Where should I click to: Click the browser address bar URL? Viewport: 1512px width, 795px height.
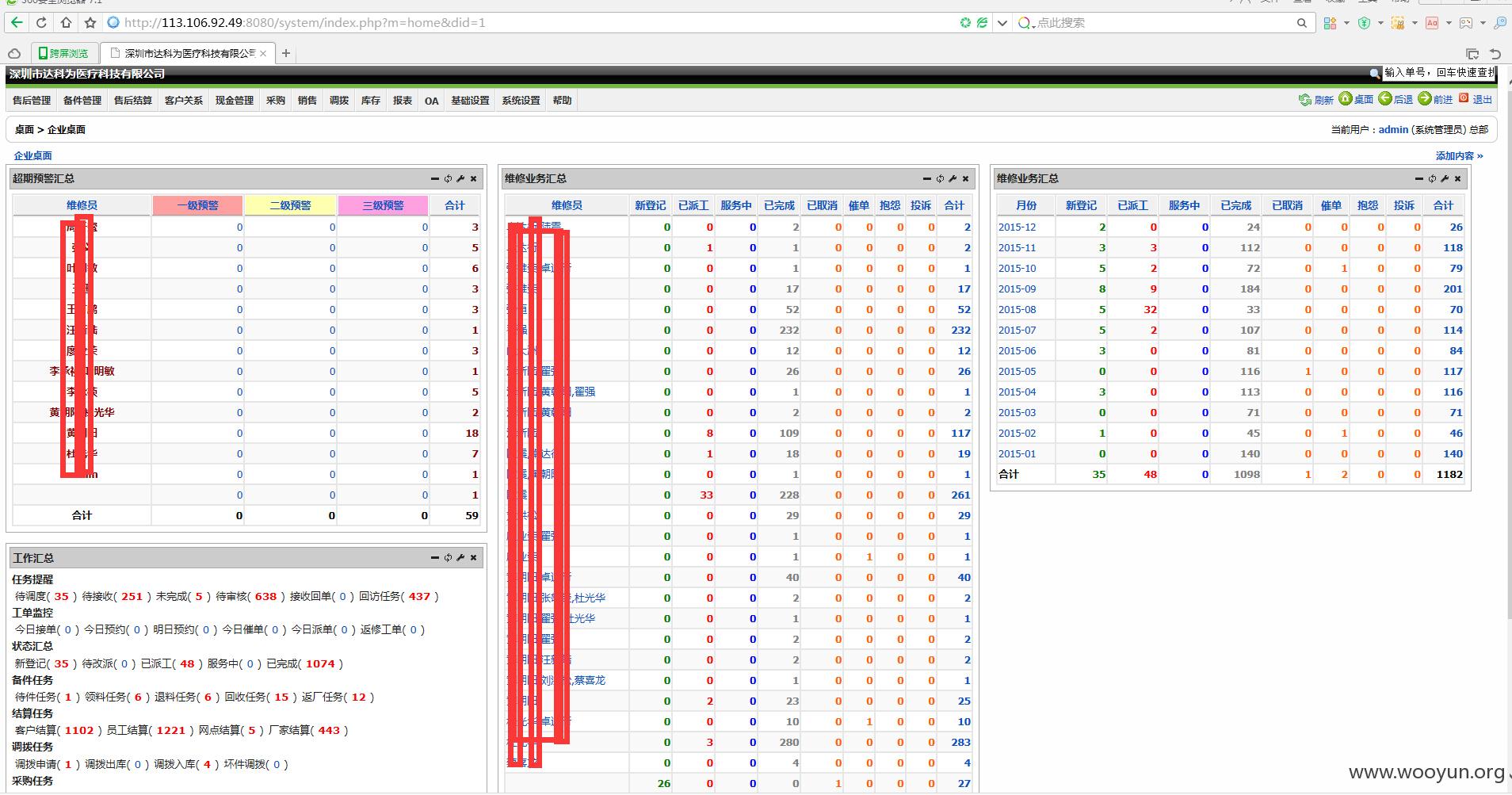[x=304, y=23]
